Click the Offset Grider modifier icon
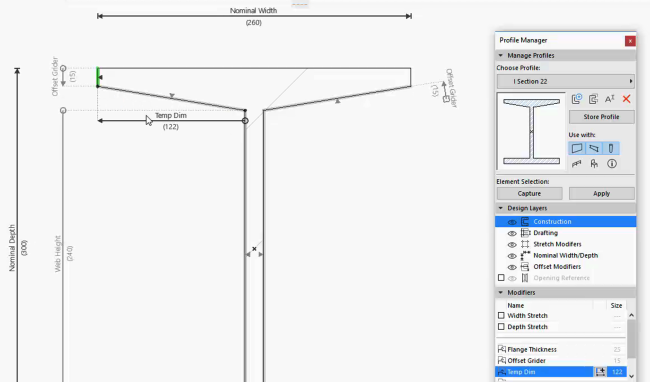The width and height of the screenshot is (650, 382). tap(502, 360)
